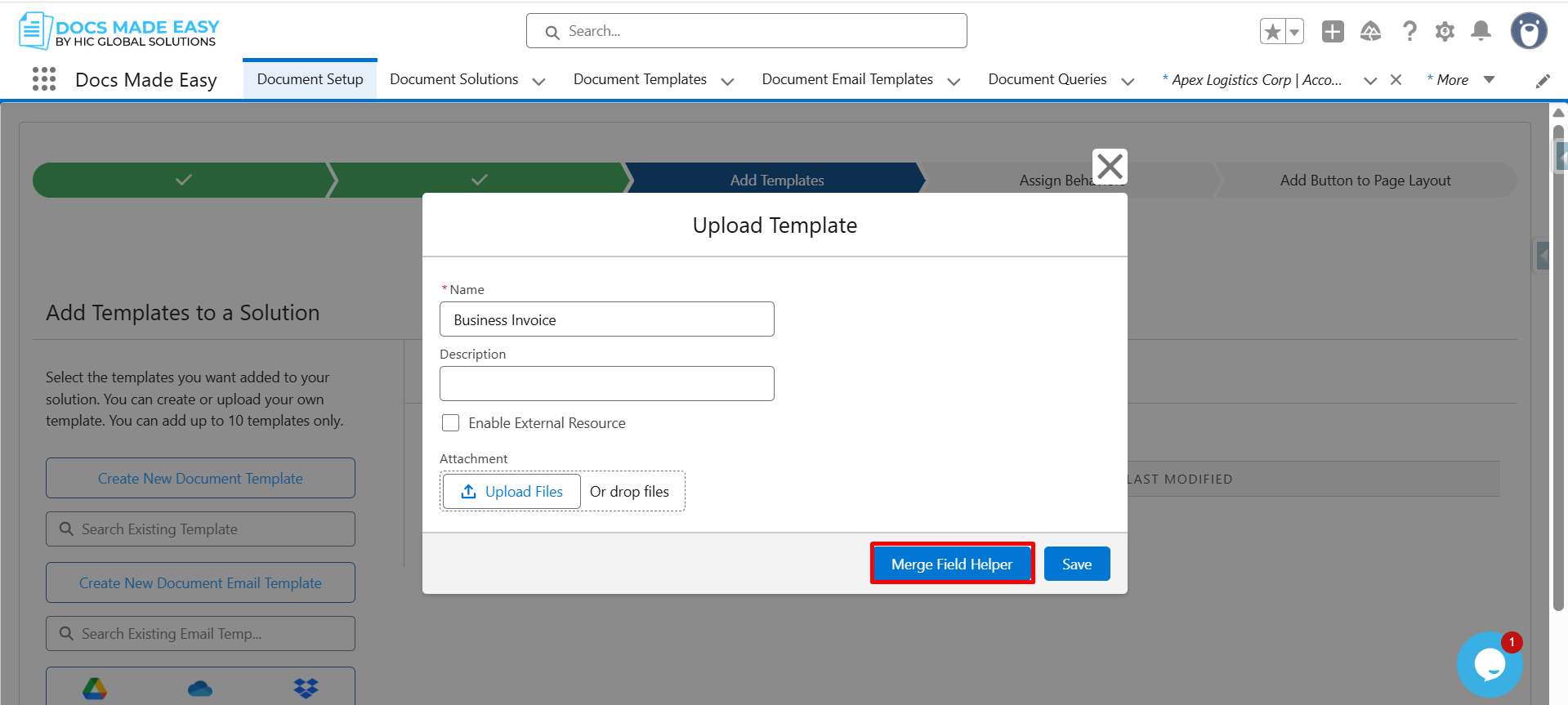Click the Merge Field Helper button
Screen dimensions: 1568x705
(x=952, y=564)
